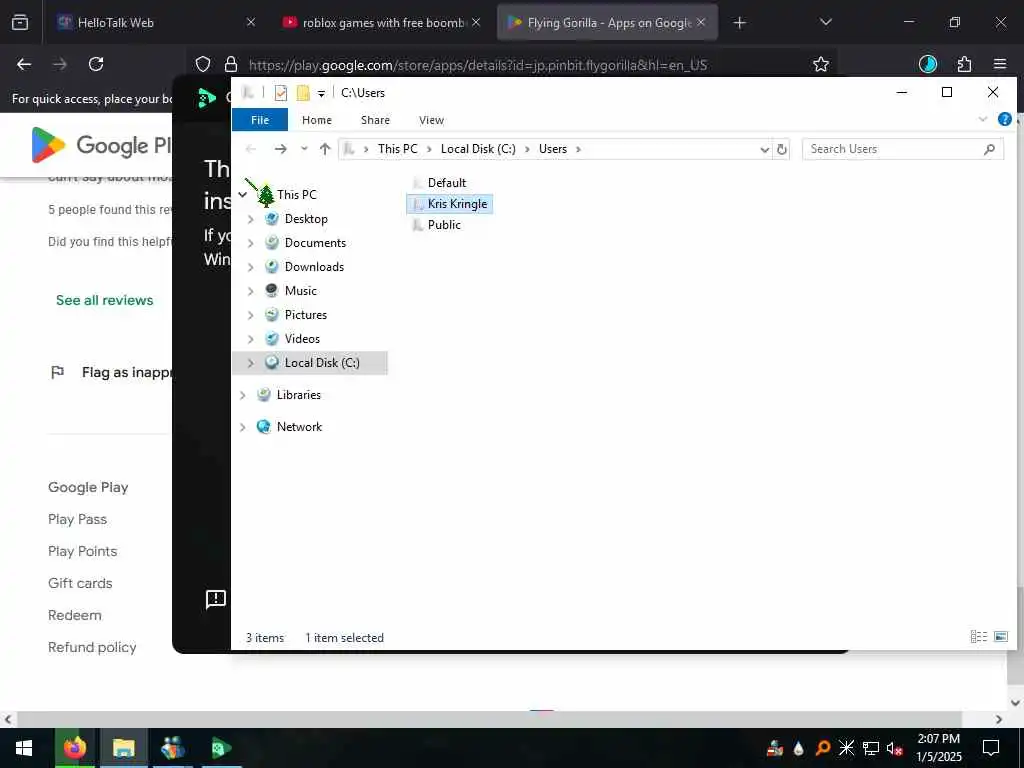Open the File tab in File Explorer

pos(260,120)
